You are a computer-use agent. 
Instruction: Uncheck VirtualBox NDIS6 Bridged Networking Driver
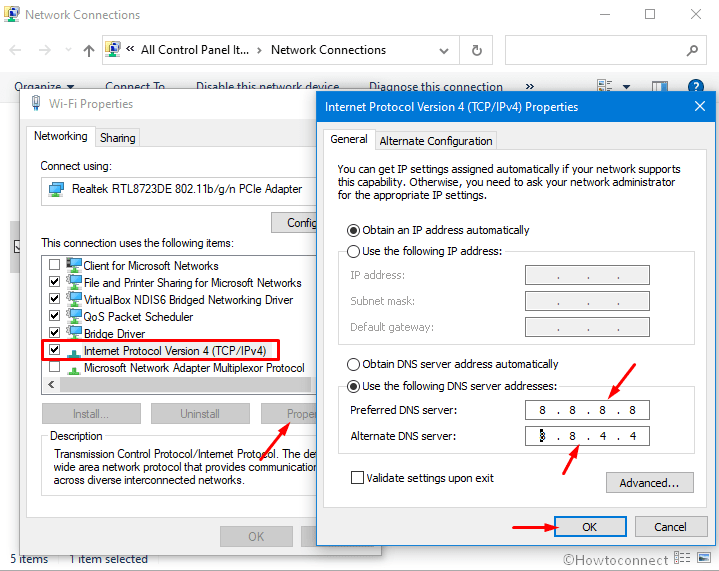pos(54,298)
